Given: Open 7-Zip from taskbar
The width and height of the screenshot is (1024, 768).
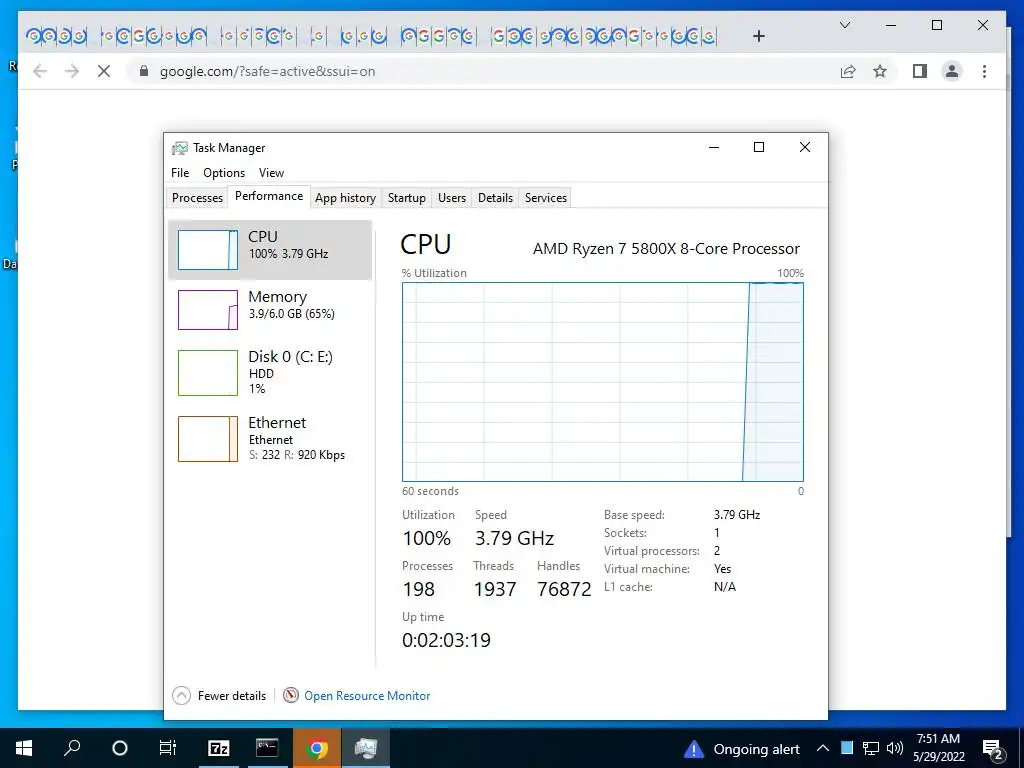Looking at the screenshot, I should pyautogui.click(x=219, y=748).
